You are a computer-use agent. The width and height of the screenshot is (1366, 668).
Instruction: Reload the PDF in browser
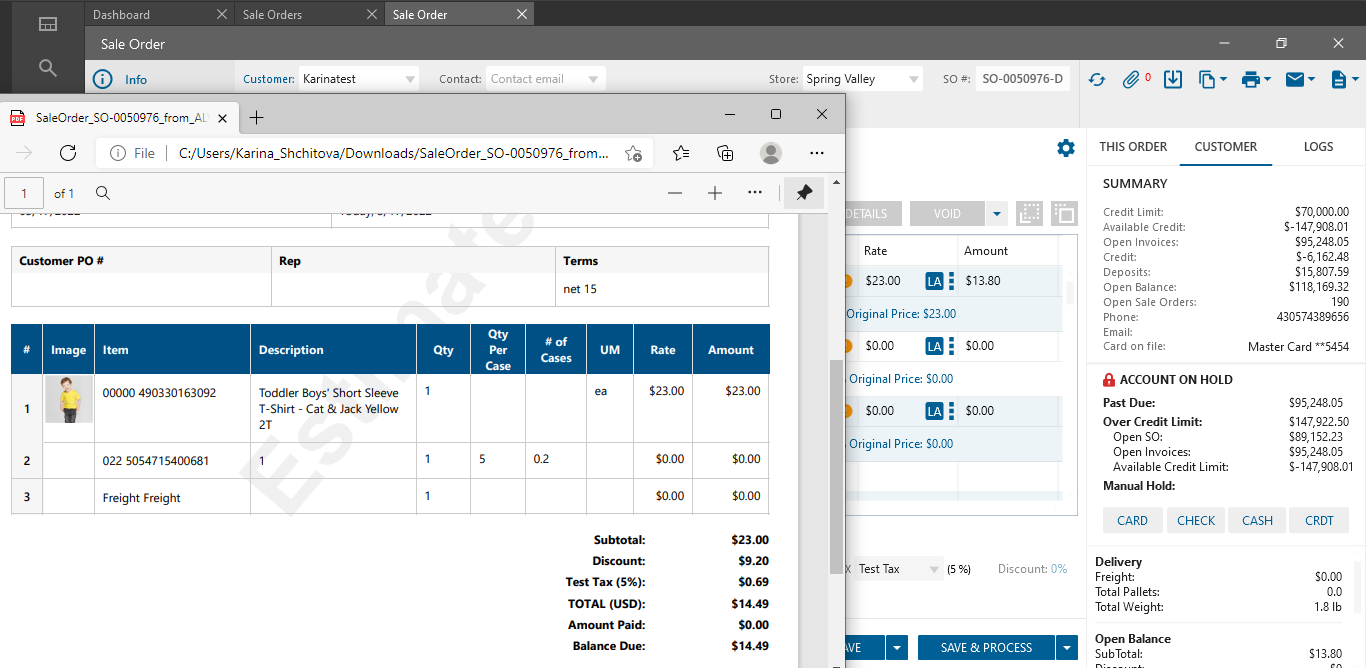click(x=68, y=153)
